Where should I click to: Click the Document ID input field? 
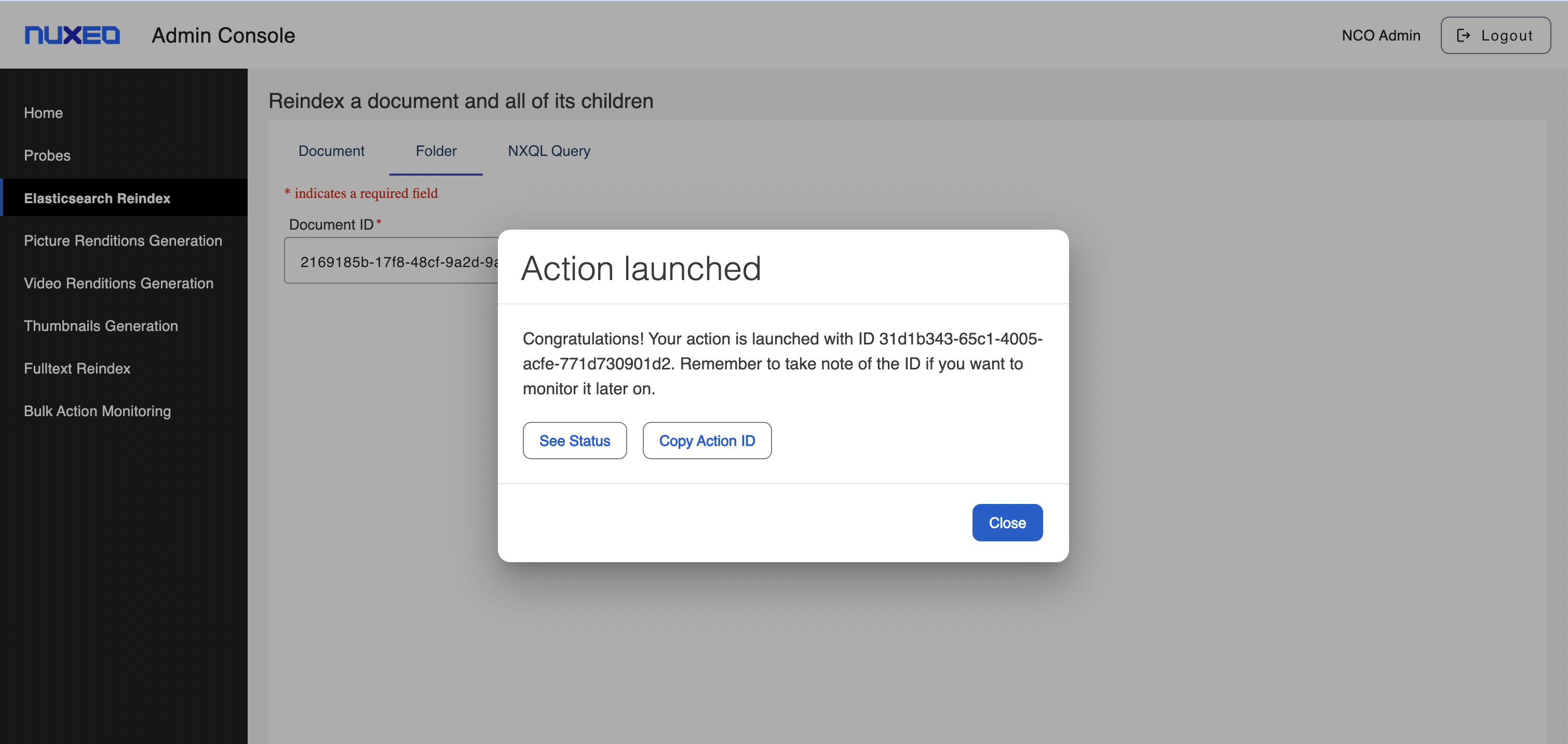pos(390,261)
